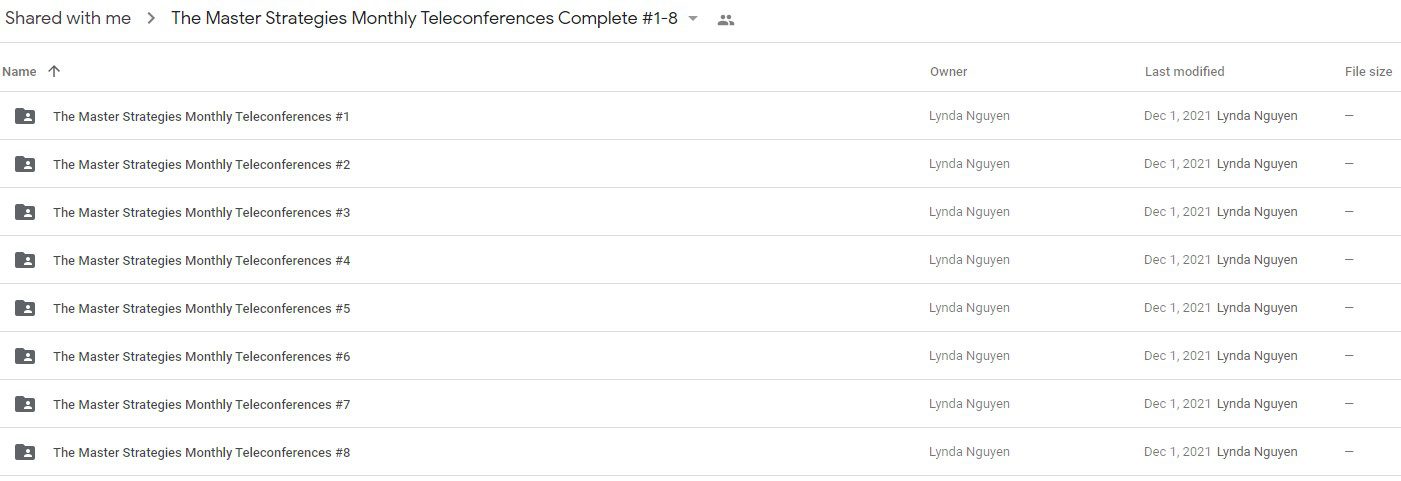The image size is (1401, 481).
Task: Select The Master Strategies Monthly Teleconferences #3 folder name
Action: tap(201, 212)
